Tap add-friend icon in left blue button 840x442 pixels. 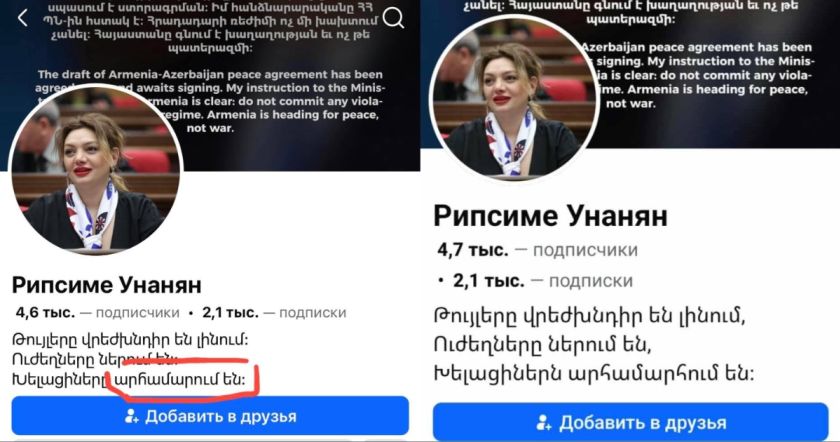(x=131, y=416)
